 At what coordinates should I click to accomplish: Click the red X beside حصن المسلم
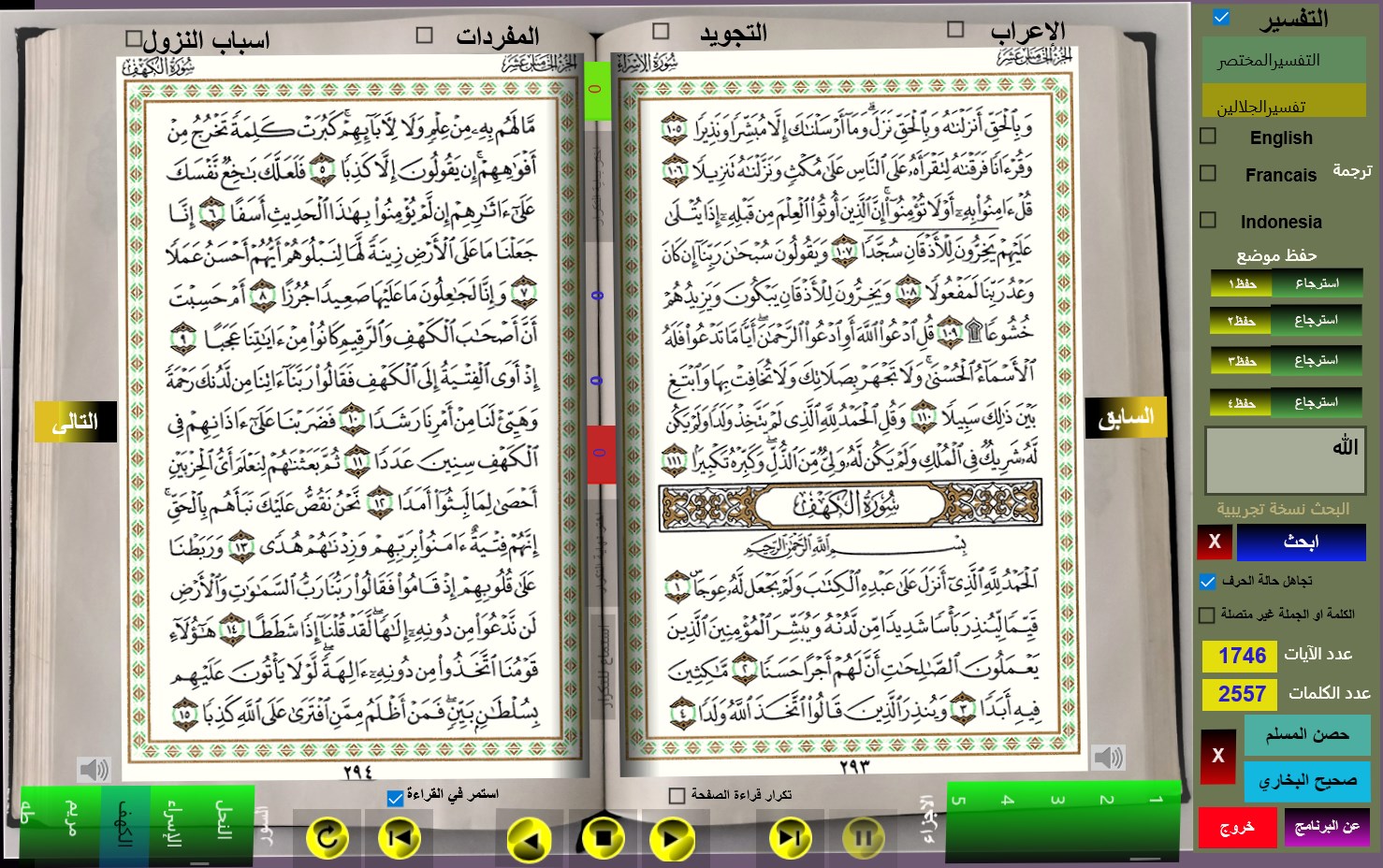[1218, 756]
